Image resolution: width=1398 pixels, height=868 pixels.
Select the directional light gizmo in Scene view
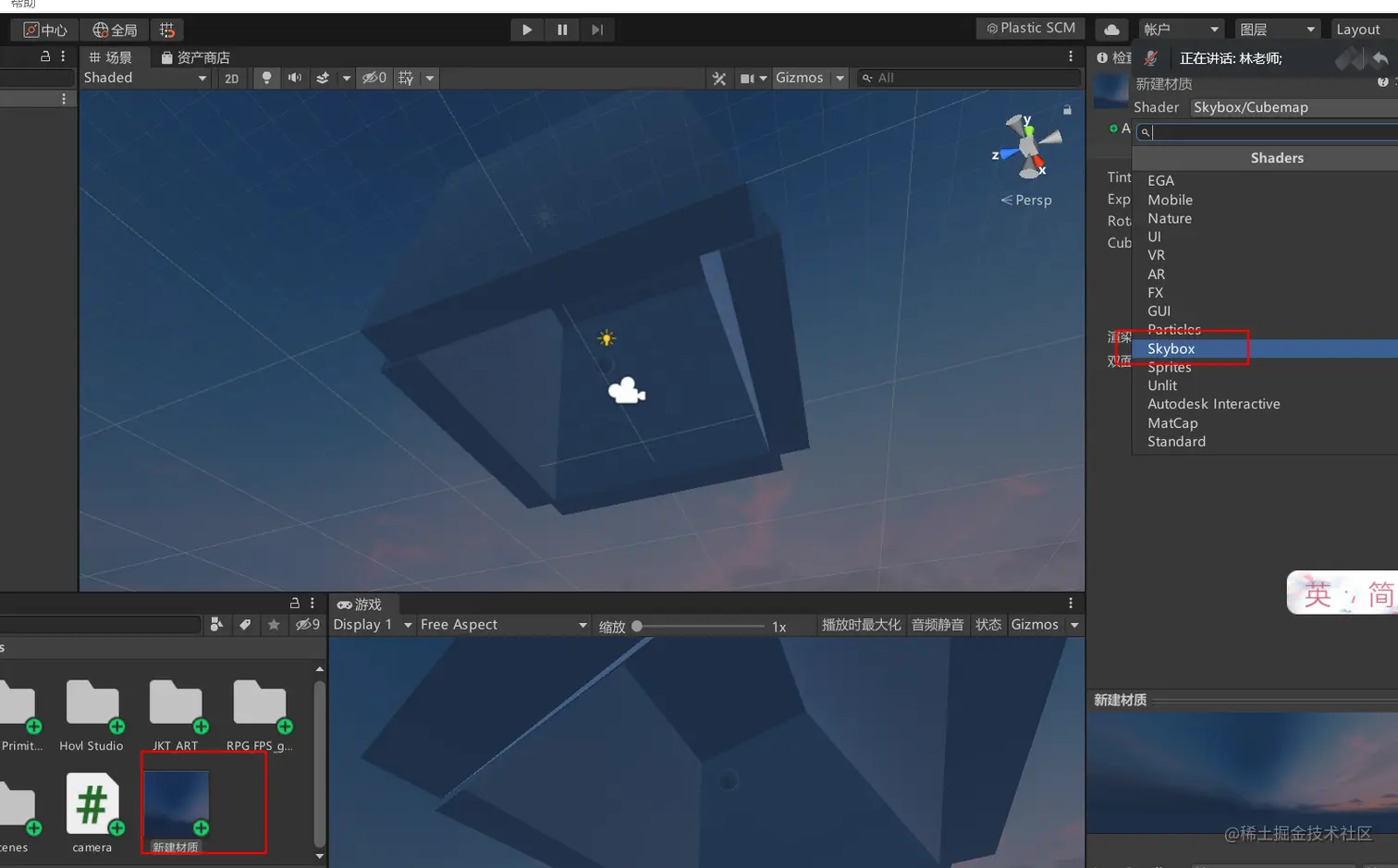607,338
